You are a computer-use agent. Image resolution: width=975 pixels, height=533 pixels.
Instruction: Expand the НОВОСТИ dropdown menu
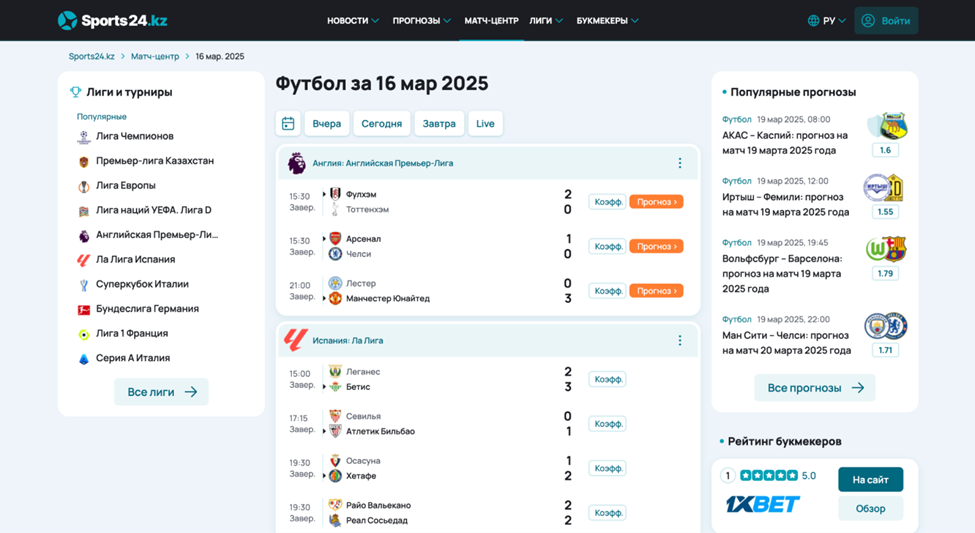coord(353,21)
